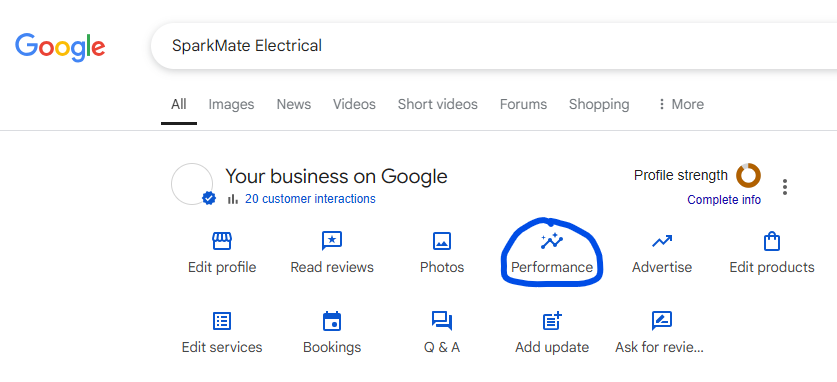This screenshot has width=837, height=382.
Task: Click the Add update post icon
Action: 552,321
